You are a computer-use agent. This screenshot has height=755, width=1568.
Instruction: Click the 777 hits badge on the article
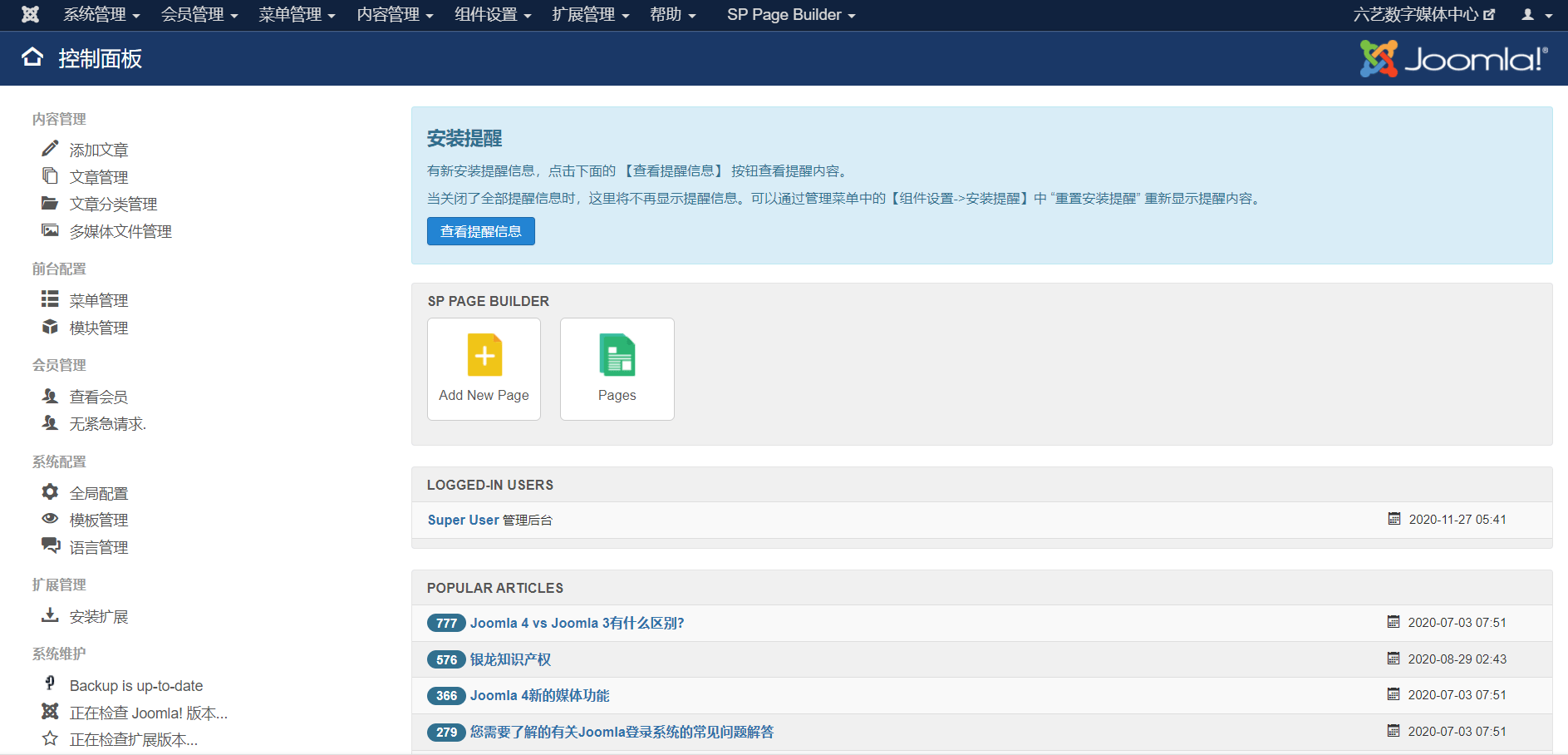tap(445, 622)
